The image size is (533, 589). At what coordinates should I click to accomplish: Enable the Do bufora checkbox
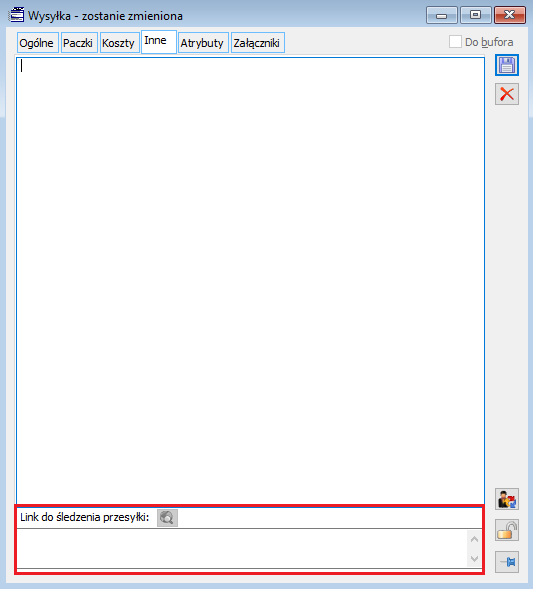[455, 42]
